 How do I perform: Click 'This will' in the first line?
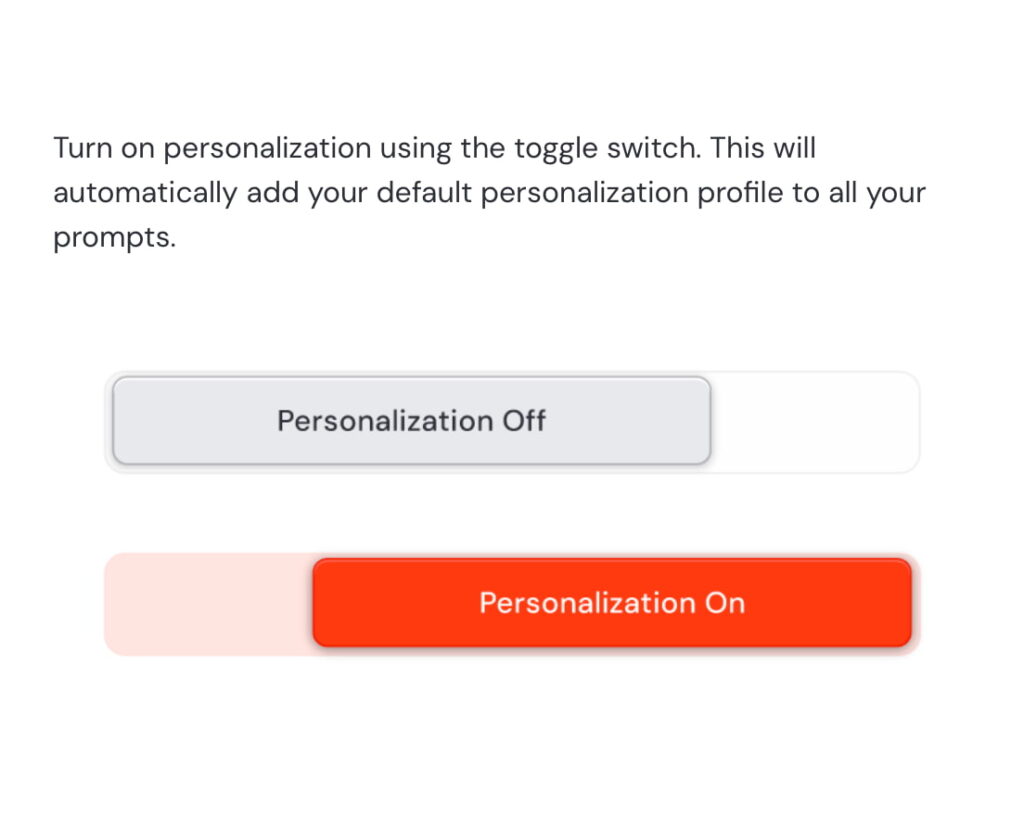[763, 148]
